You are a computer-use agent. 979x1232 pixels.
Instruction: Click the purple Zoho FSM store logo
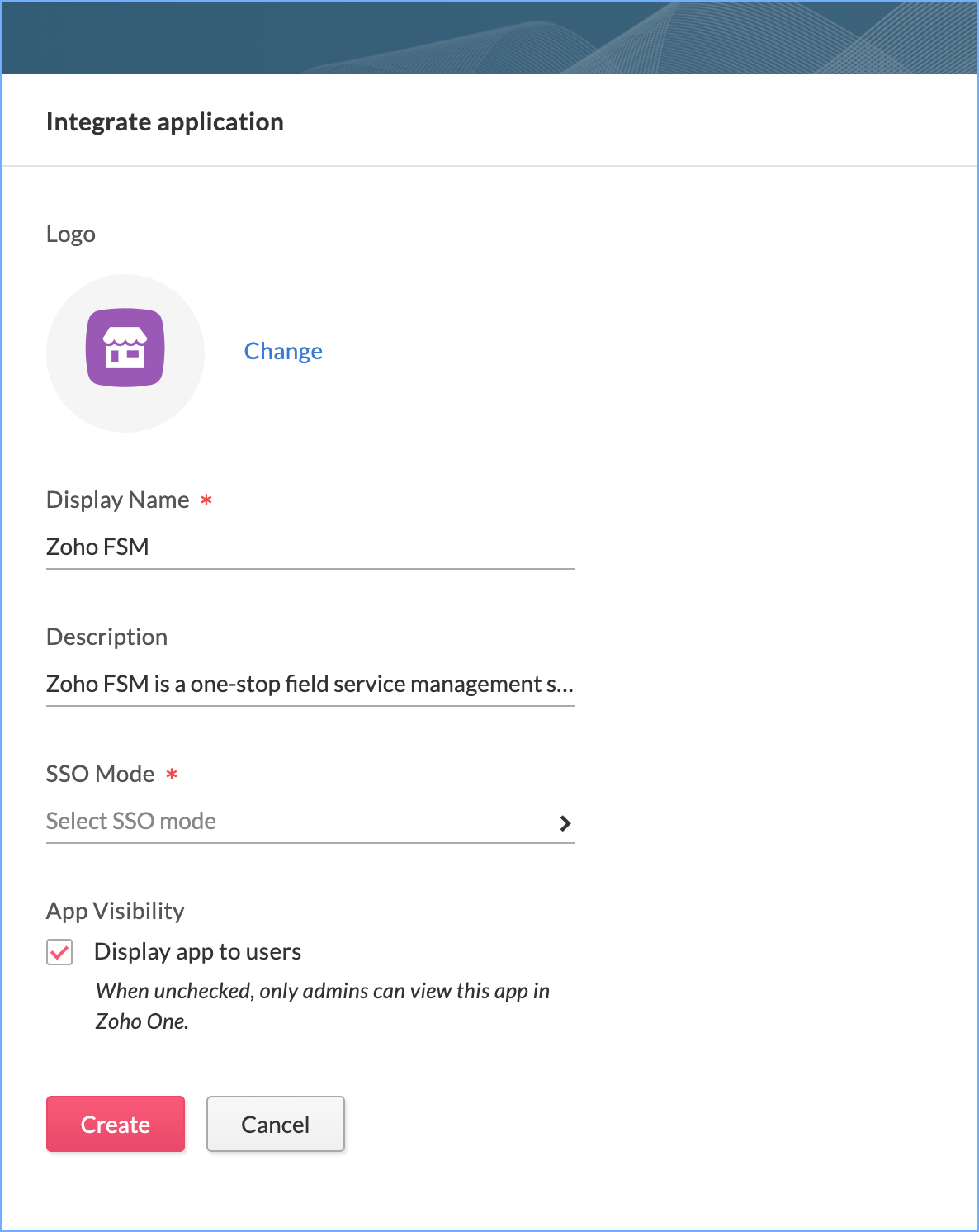125,348
